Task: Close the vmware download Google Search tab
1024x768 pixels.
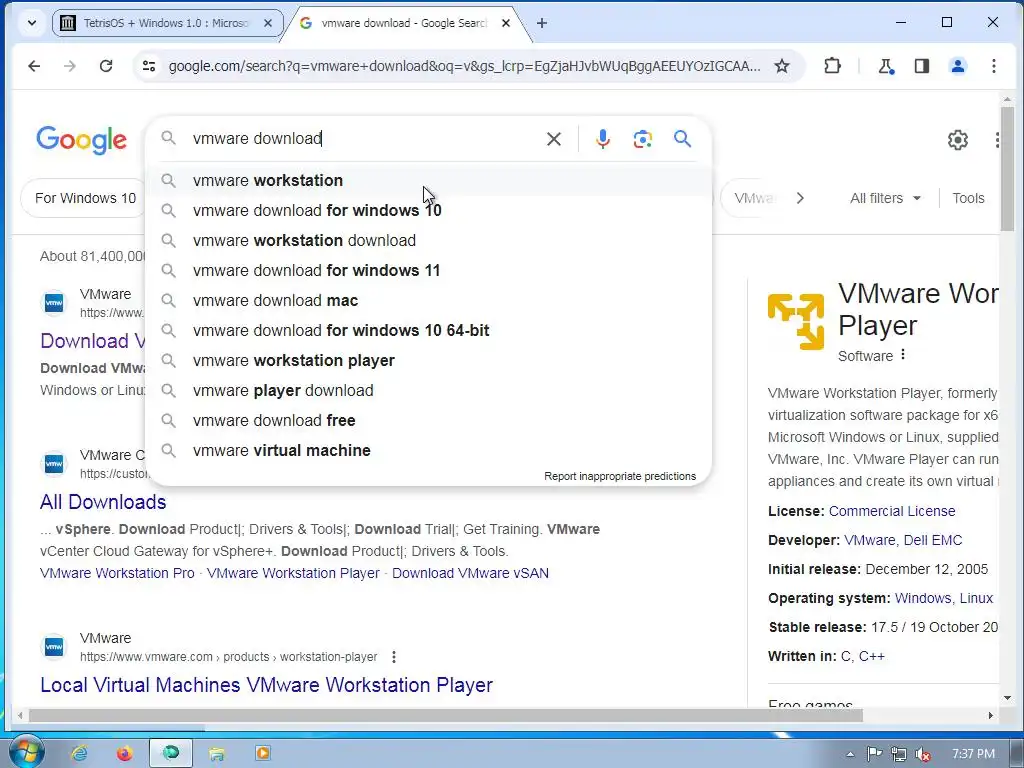Action: (x=505, y=23)
